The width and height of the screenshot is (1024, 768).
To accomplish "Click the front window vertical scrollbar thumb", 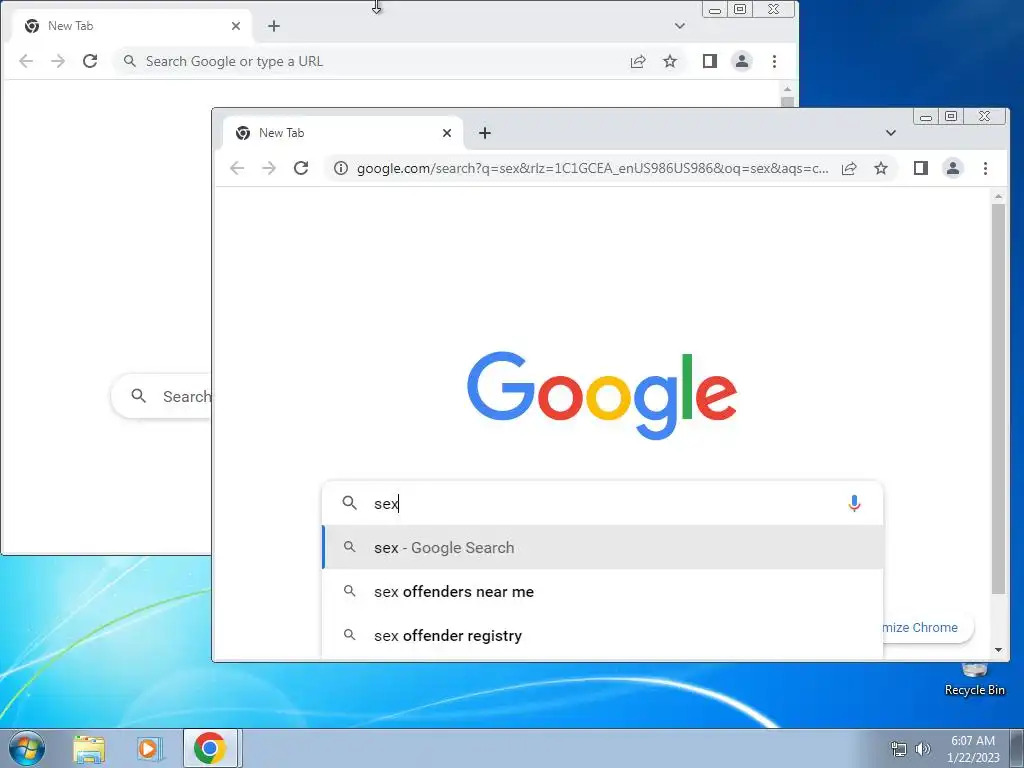I will point(998,398).
